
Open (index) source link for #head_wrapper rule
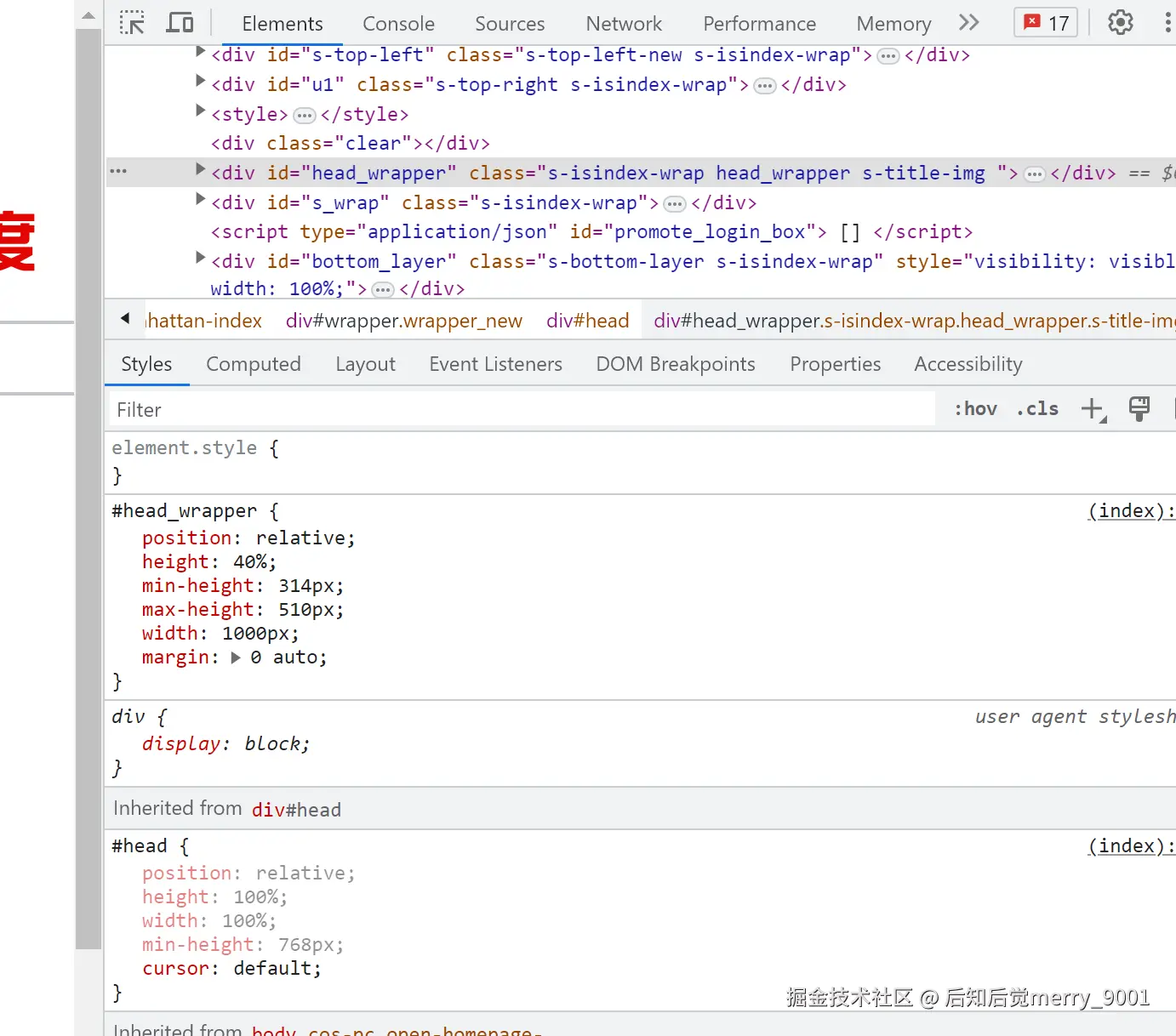coord(1131,510)
